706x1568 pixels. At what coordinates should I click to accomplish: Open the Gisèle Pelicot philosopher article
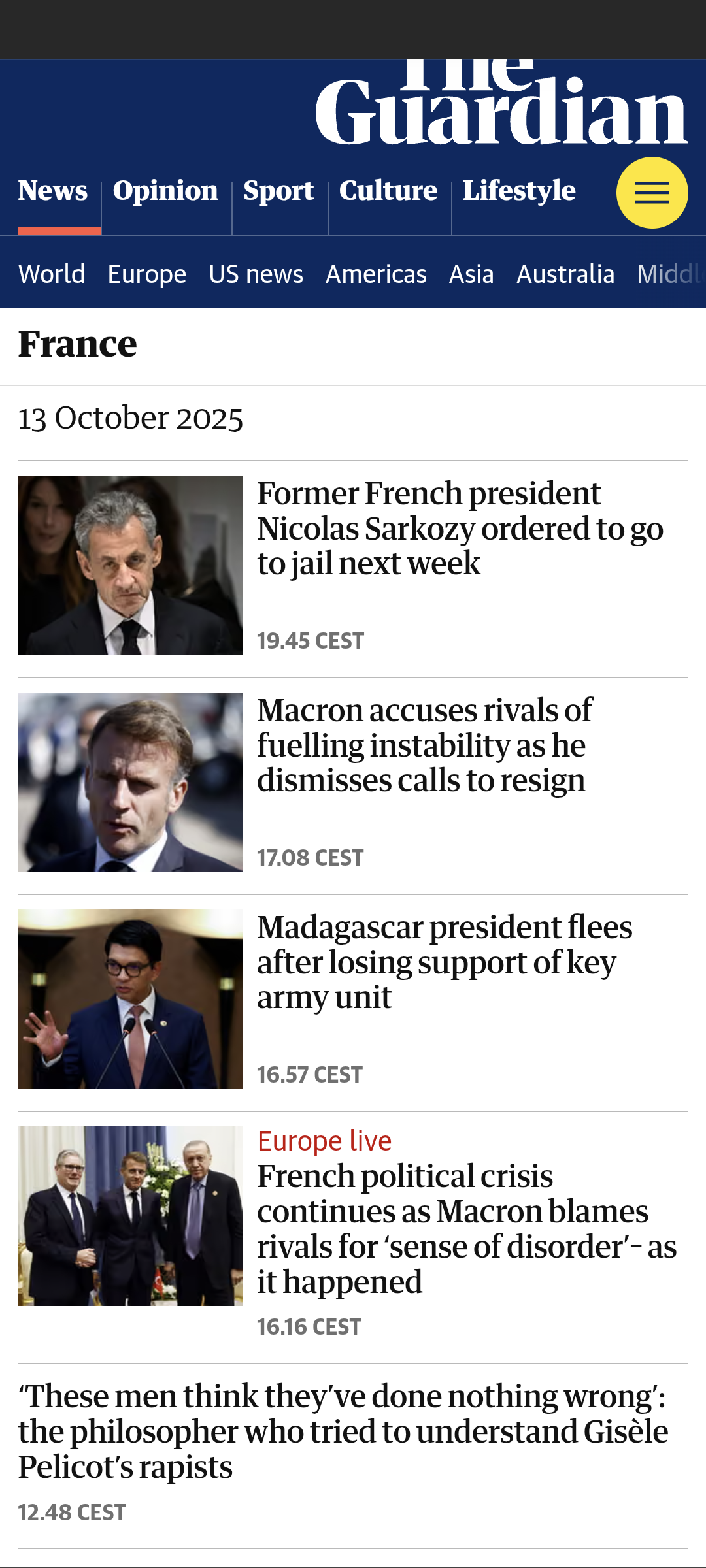tap(343, 1431)
